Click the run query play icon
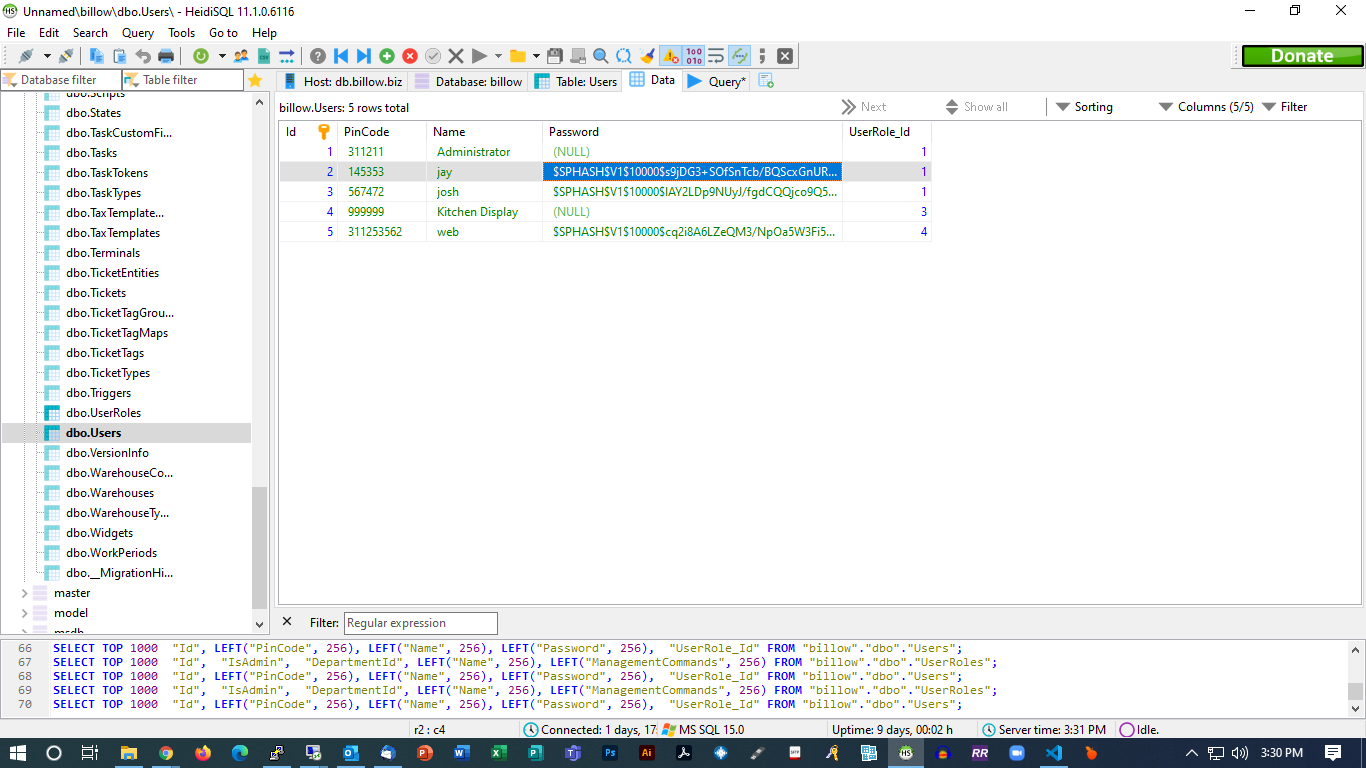1366x768 pixels. click(480, 56)
